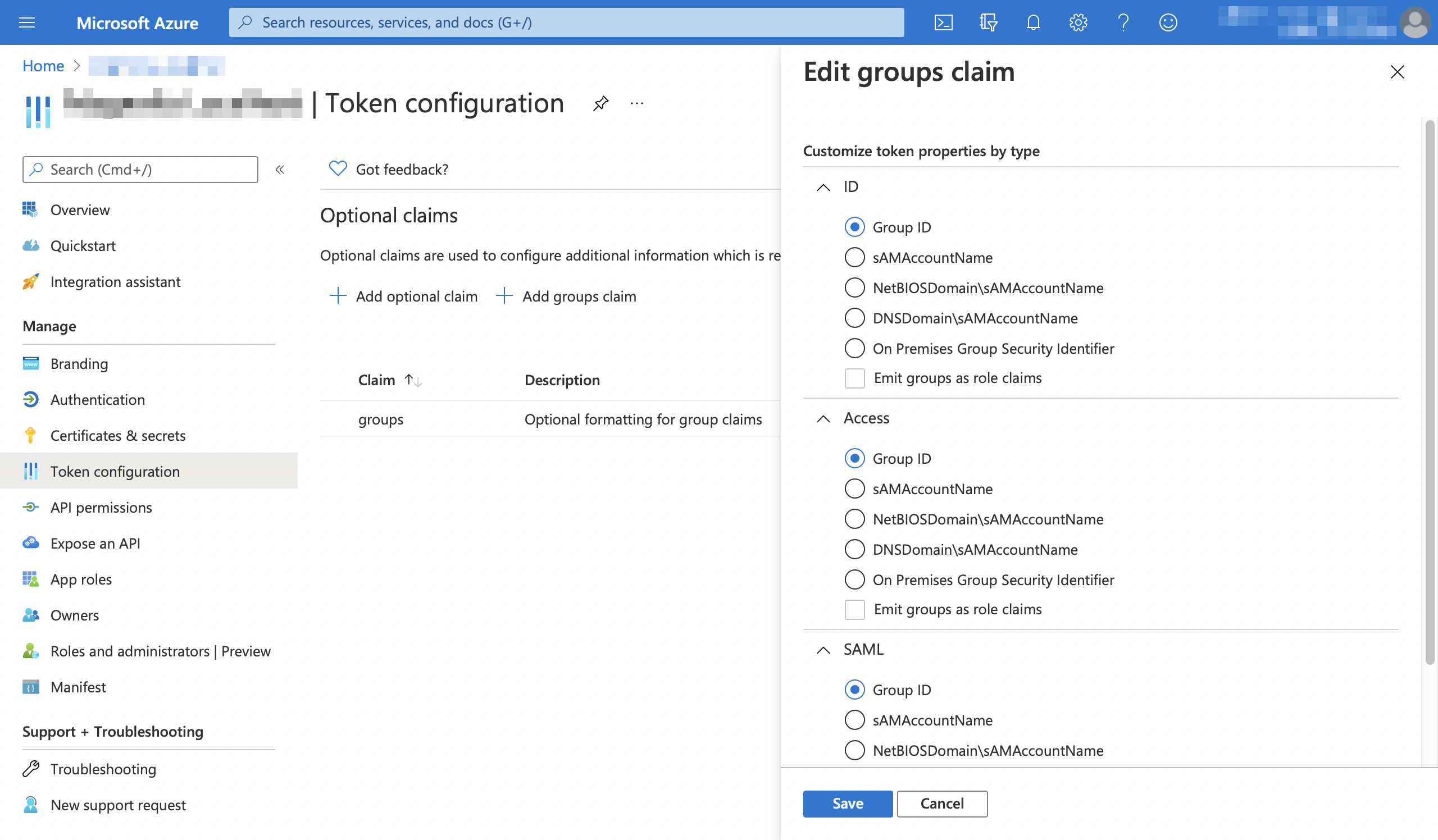Open Cloud Shell from the top bar

[943, 23]
